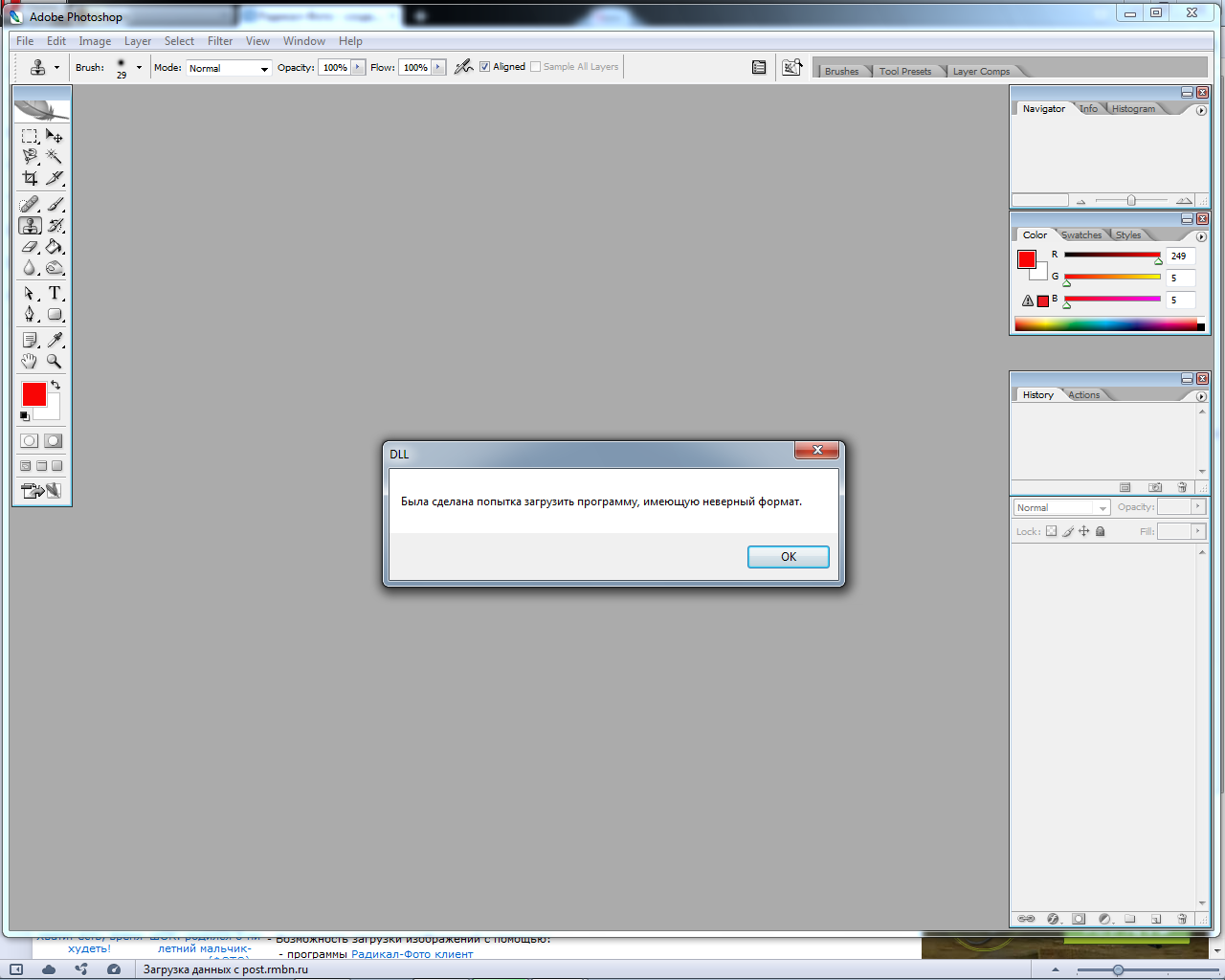
Task: Select the Move tool
Action: pyautogui.click(x=55, y=136)
